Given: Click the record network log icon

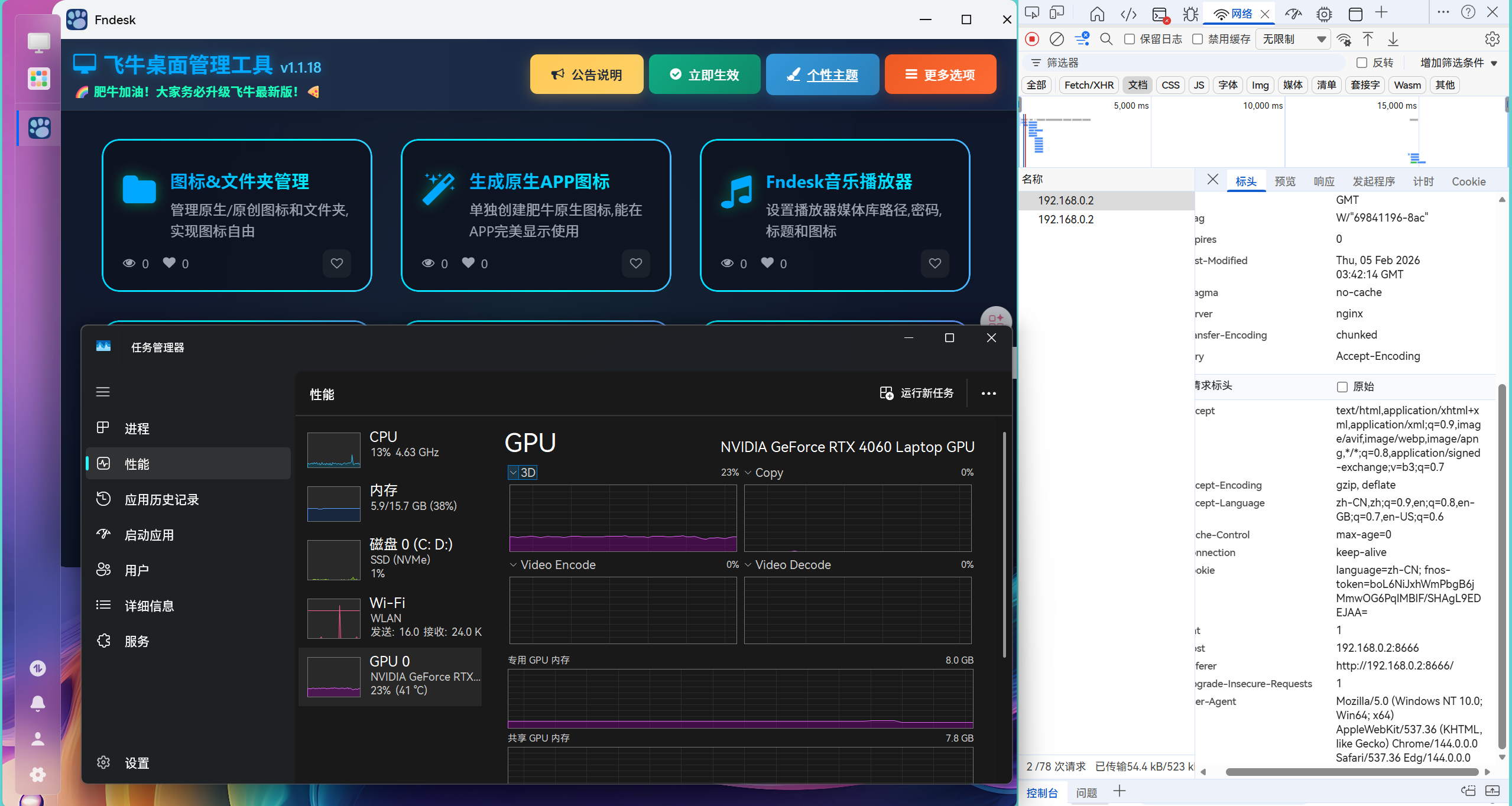Looking at the screenshot, I should [x=1032, y=39].
